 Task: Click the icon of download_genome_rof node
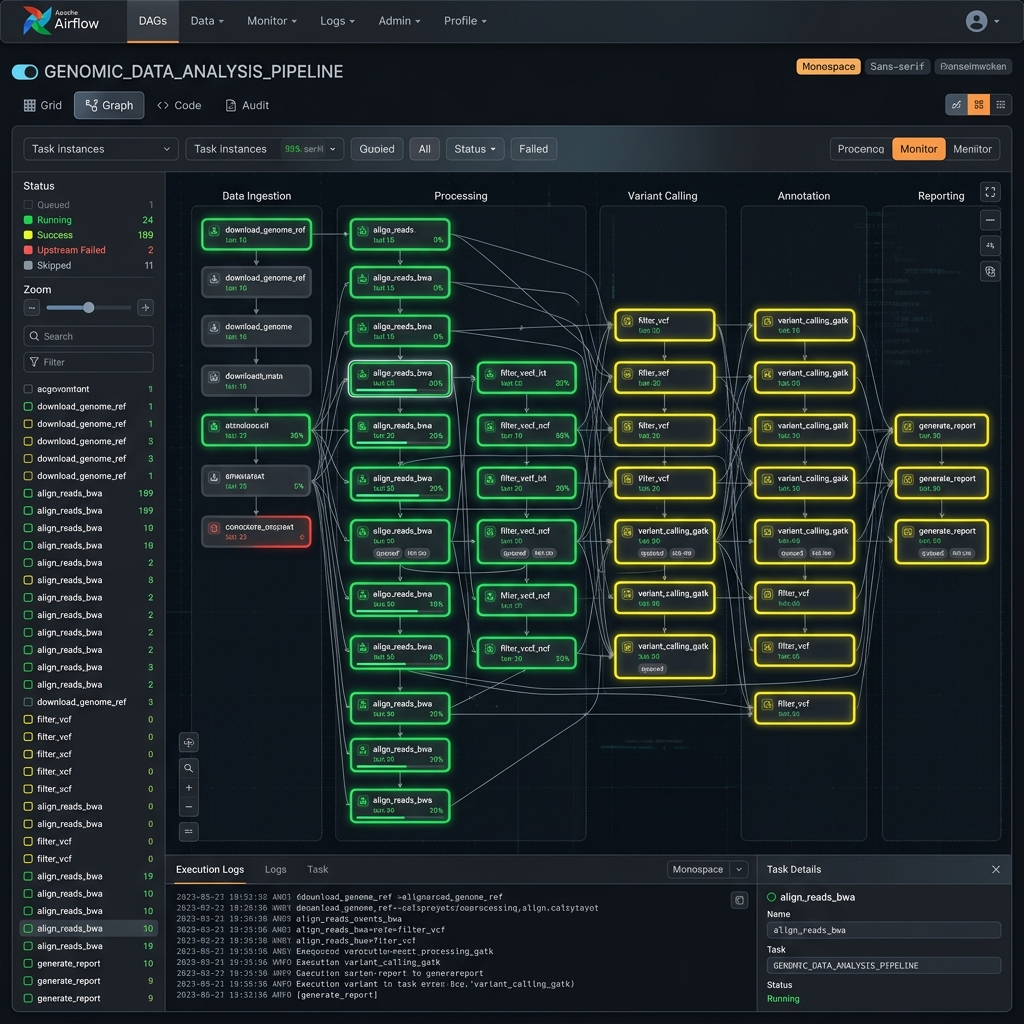pos(214,231)
